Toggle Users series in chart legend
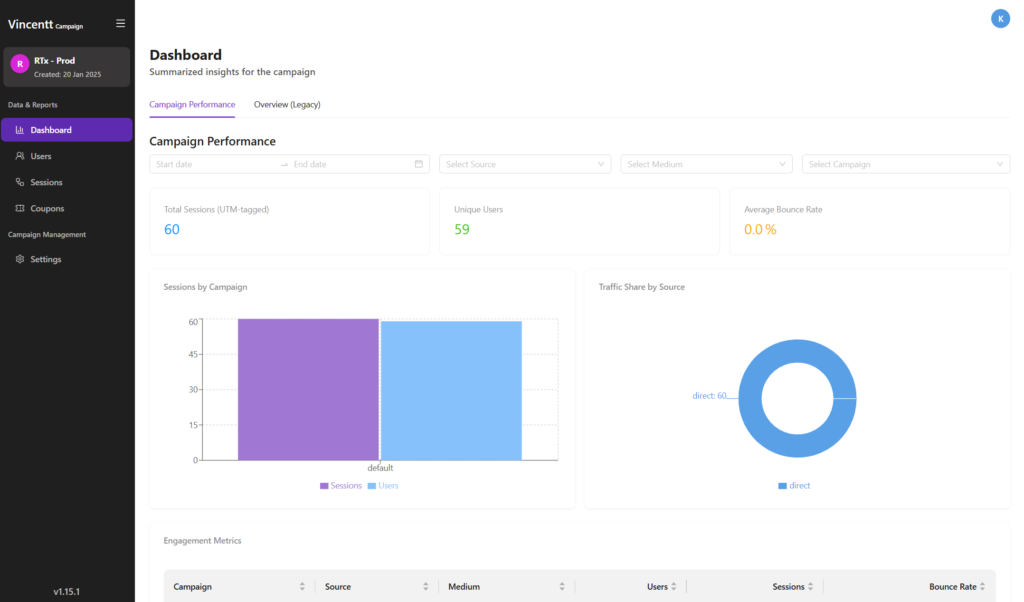Image resolution: width=1024 pixels, height=602 pixels. (x=383, y=486)
